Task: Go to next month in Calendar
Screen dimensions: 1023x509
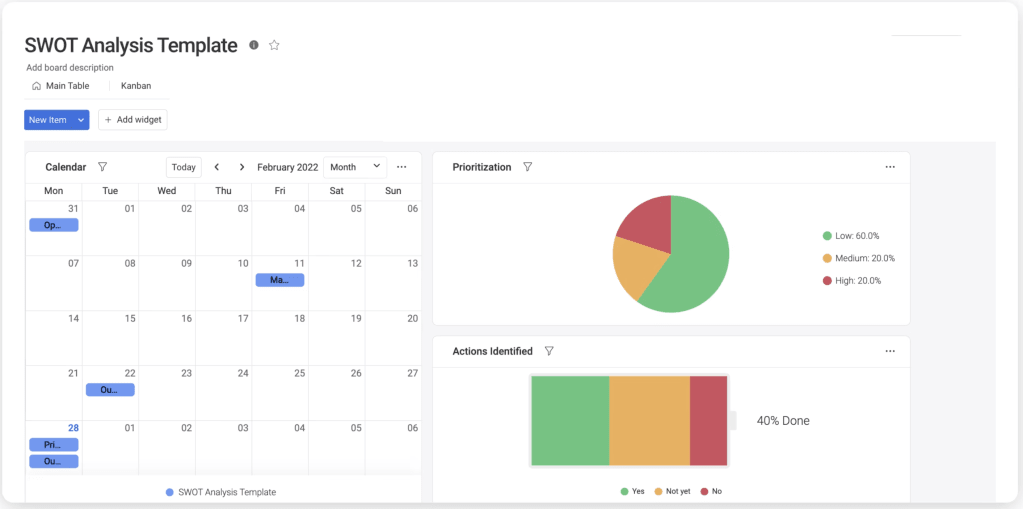Action: (x=241, y=167)
